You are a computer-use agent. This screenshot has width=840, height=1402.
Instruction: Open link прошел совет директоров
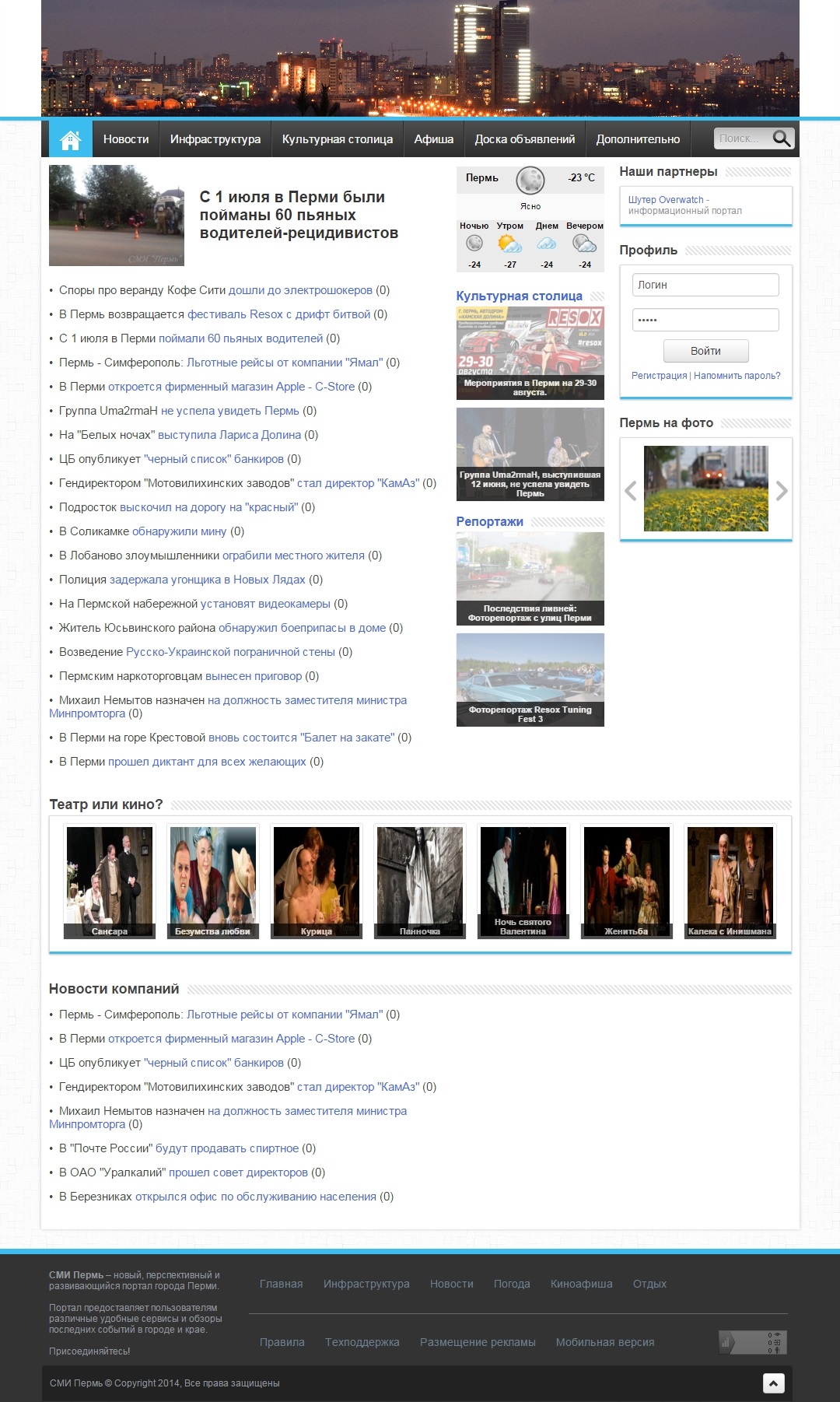[x=239, y=1172]
